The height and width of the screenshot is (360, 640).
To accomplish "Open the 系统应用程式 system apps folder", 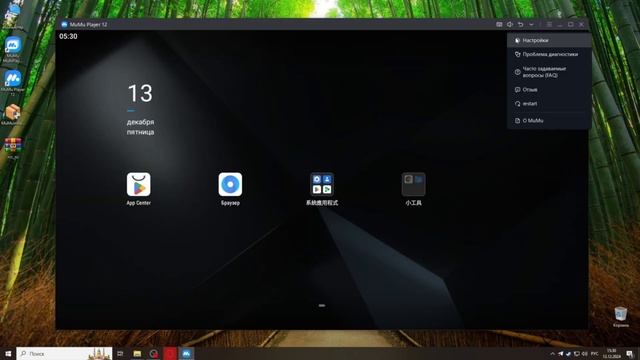I will coord(322,189).
